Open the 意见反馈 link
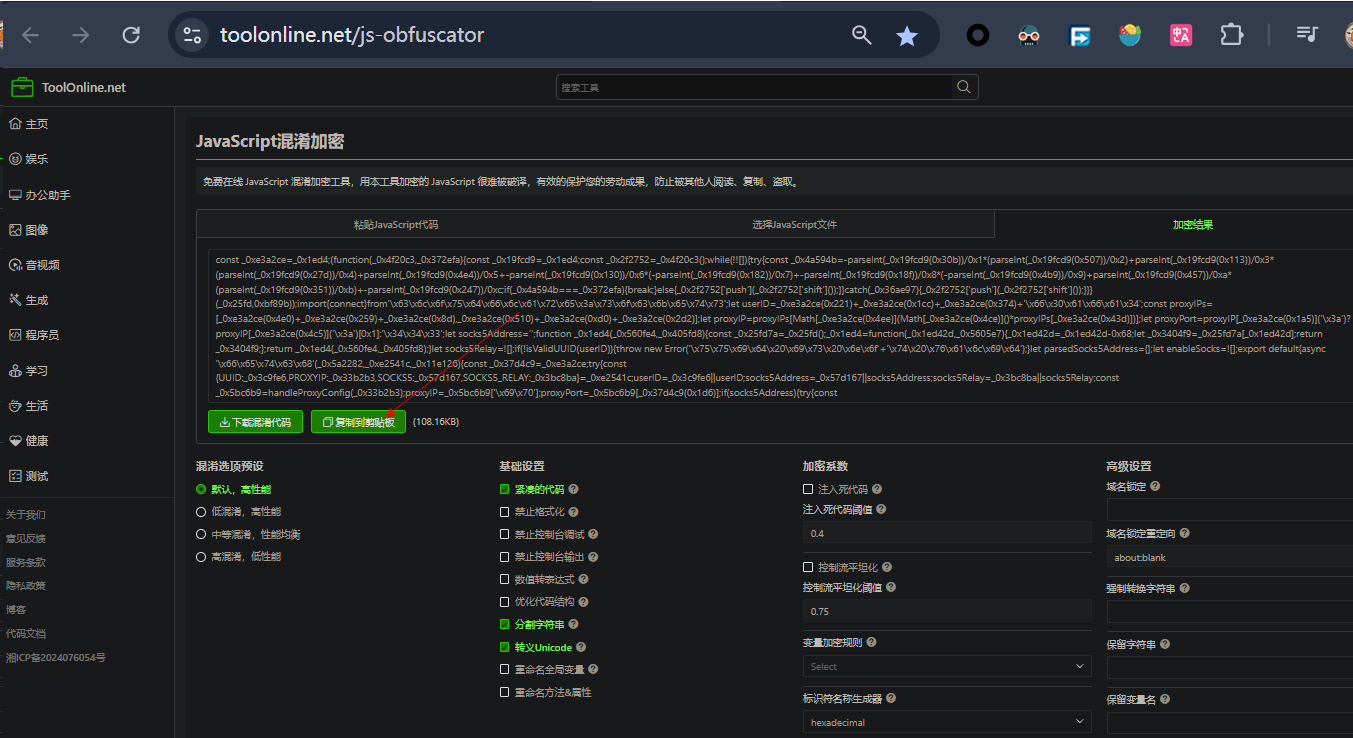 [x=26, y=538]
